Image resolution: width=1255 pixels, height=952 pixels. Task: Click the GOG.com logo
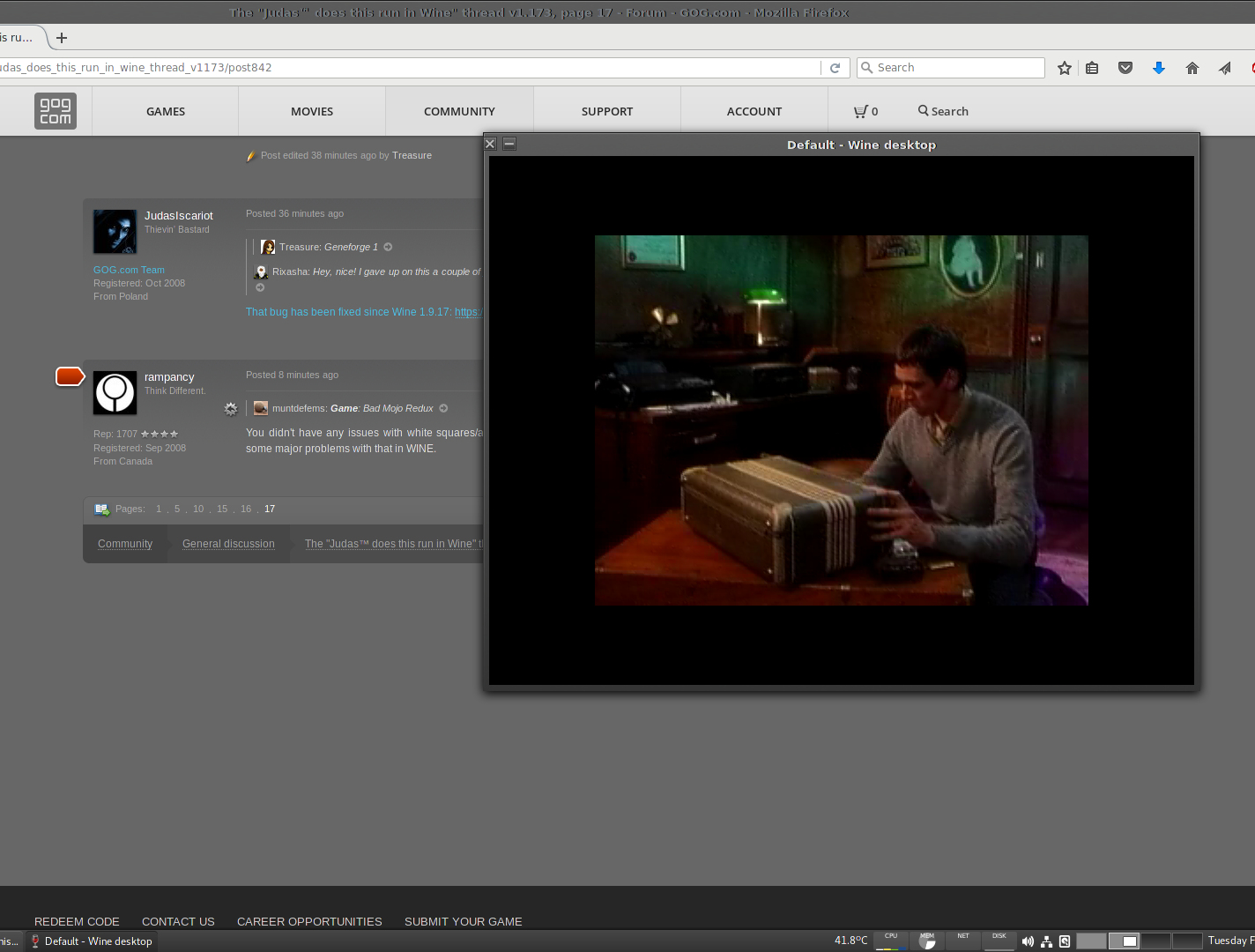[x=56, y=111]
